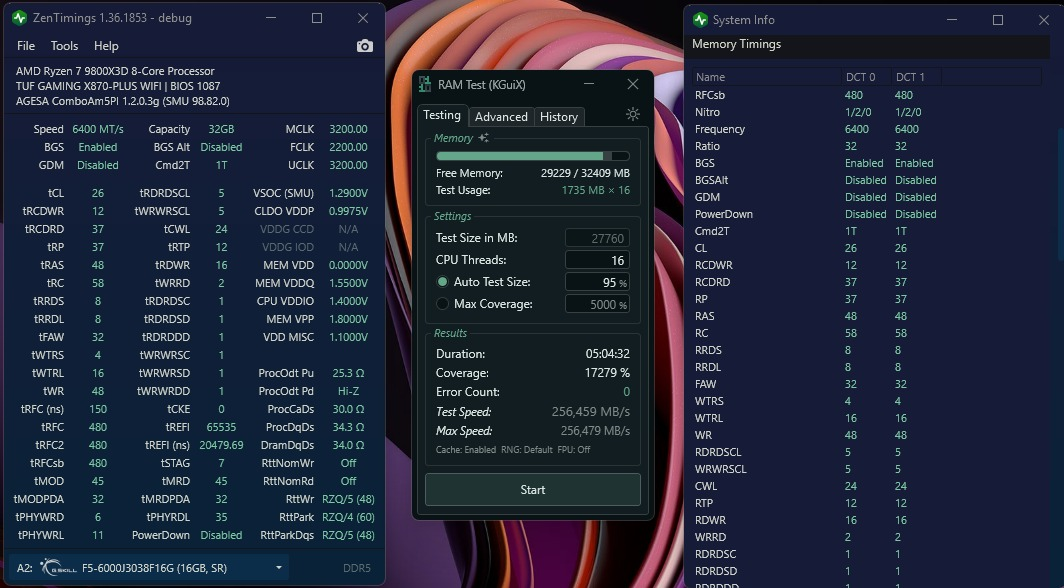Select the Nitro row in System Info

coord(867,112)
